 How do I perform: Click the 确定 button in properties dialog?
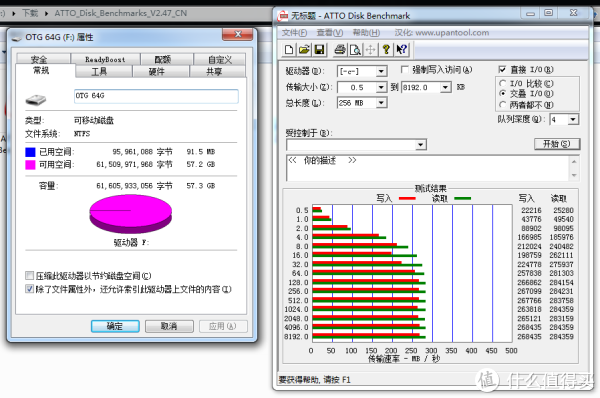pos(115,326)
